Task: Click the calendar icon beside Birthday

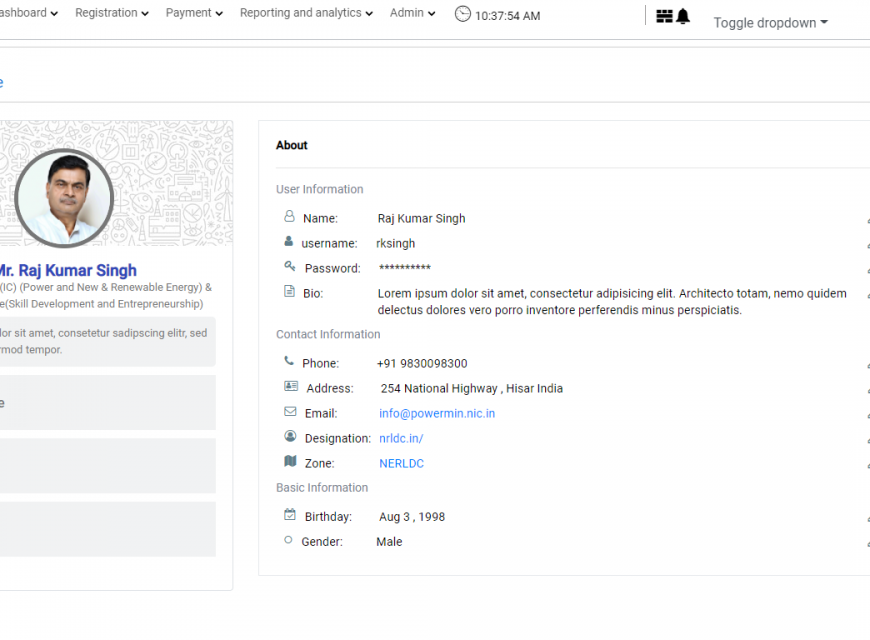Action: [x=290, y=515]
